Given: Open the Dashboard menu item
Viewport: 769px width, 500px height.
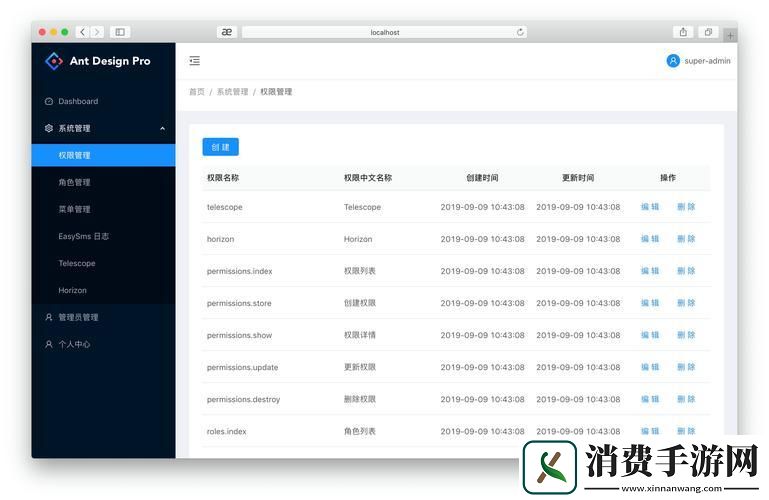Looking at the screenshot, I should coord(103,101).
